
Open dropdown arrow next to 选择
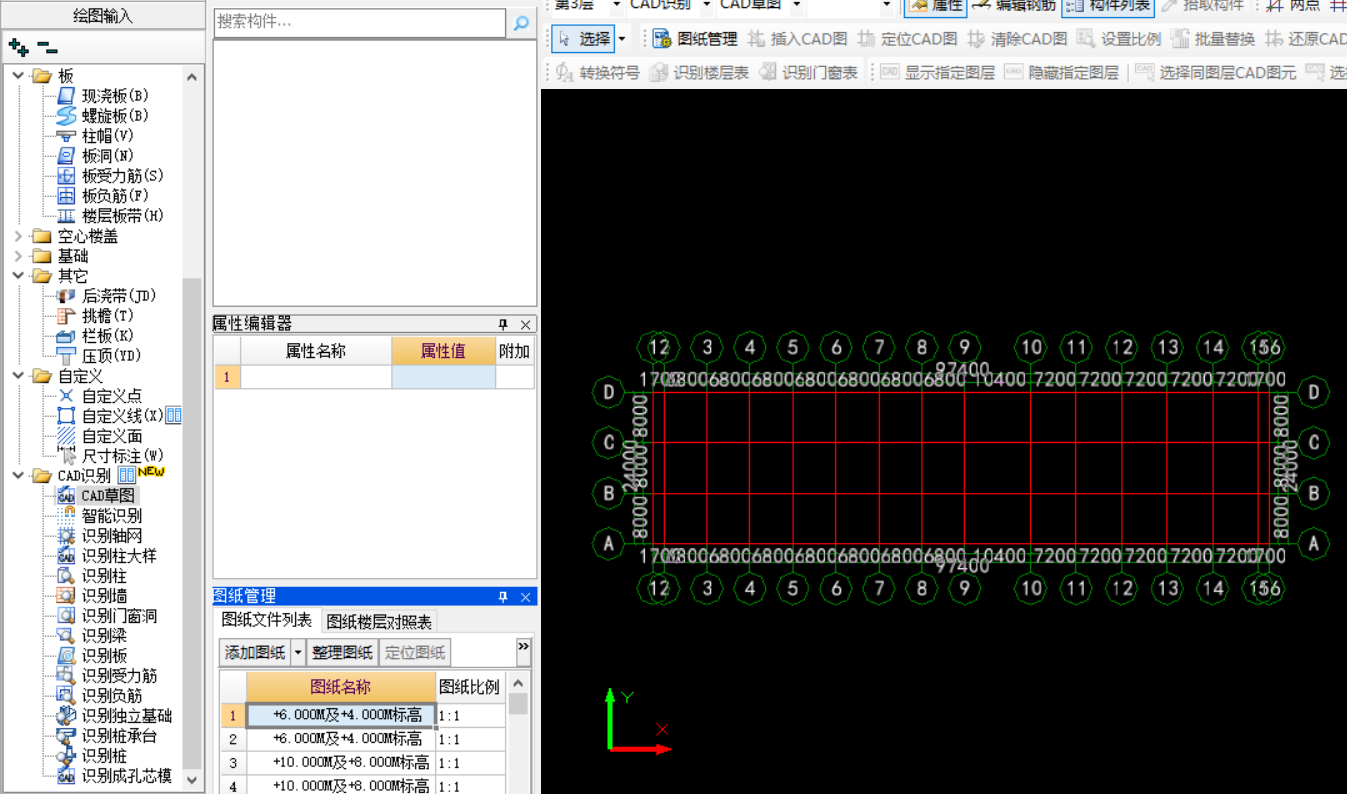tap(622, 39)
